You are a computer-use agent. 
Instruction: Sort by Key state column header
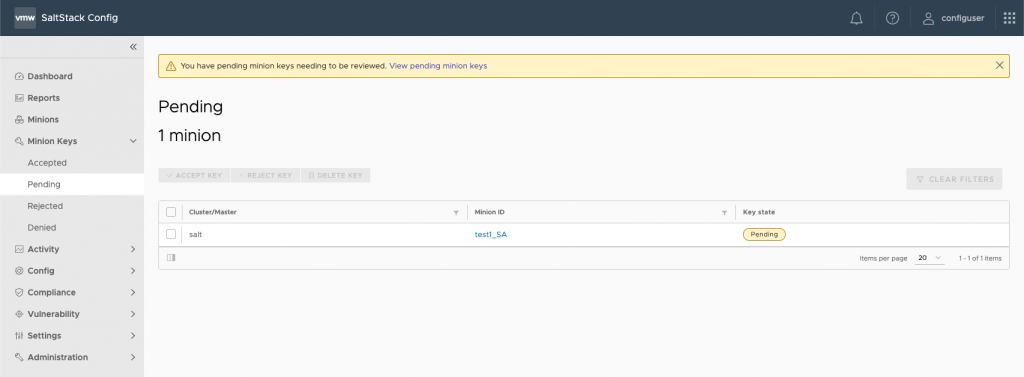pos(759,212)
